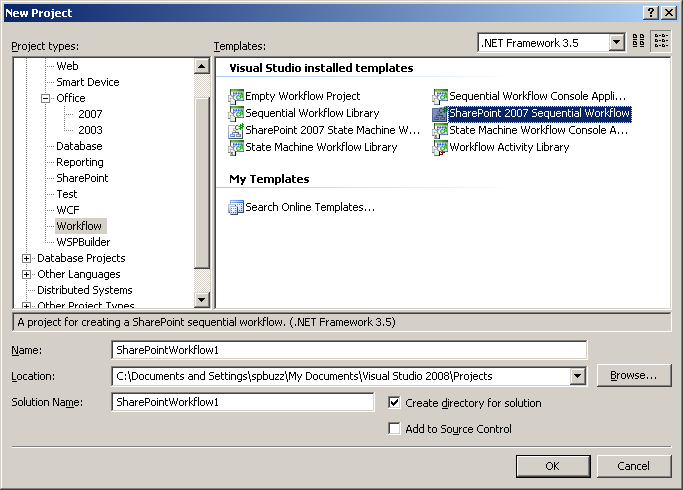Open the dialog Help question mark button

tap(650, 13)
